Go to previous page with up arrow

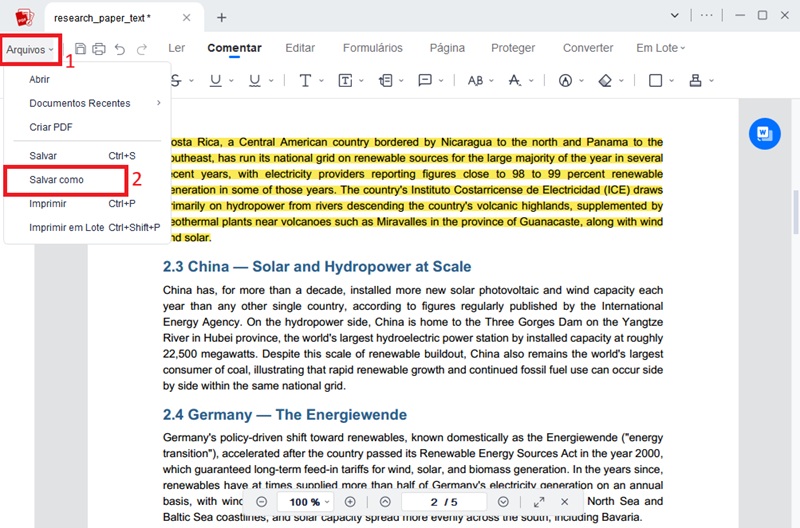tap(385, 502)
